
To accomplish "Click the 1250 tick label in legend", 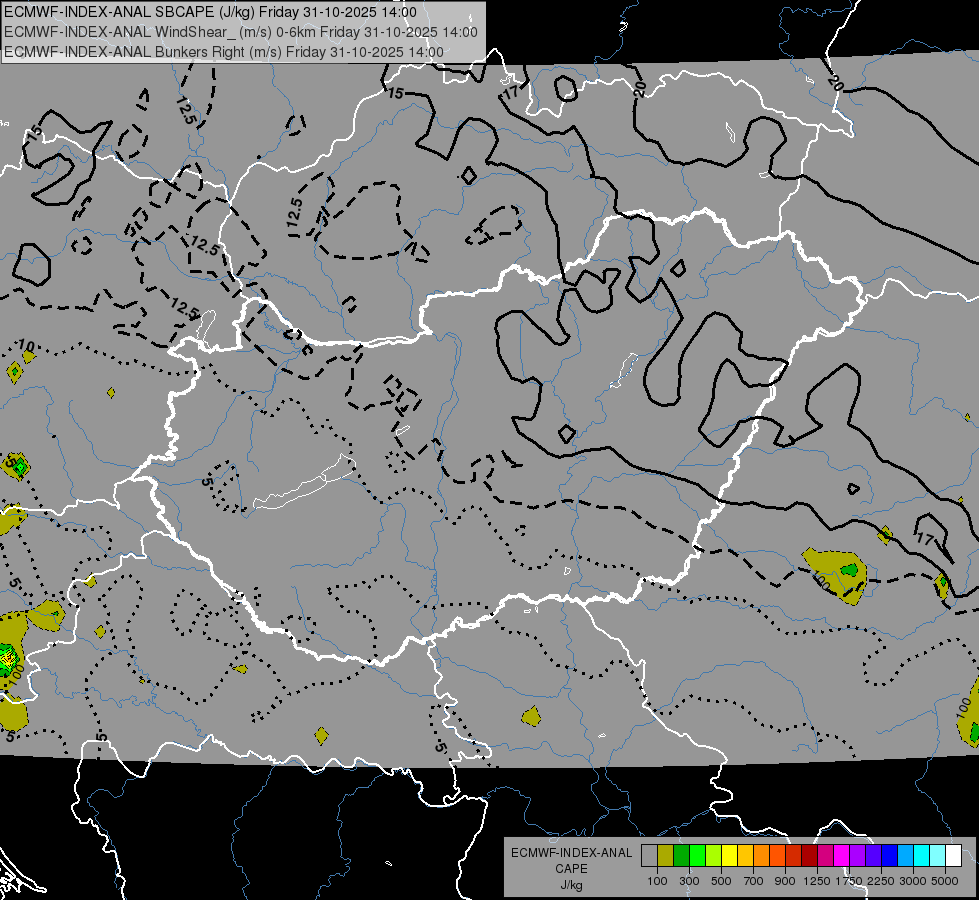I will pyautogui.click(x=817, y=881).
